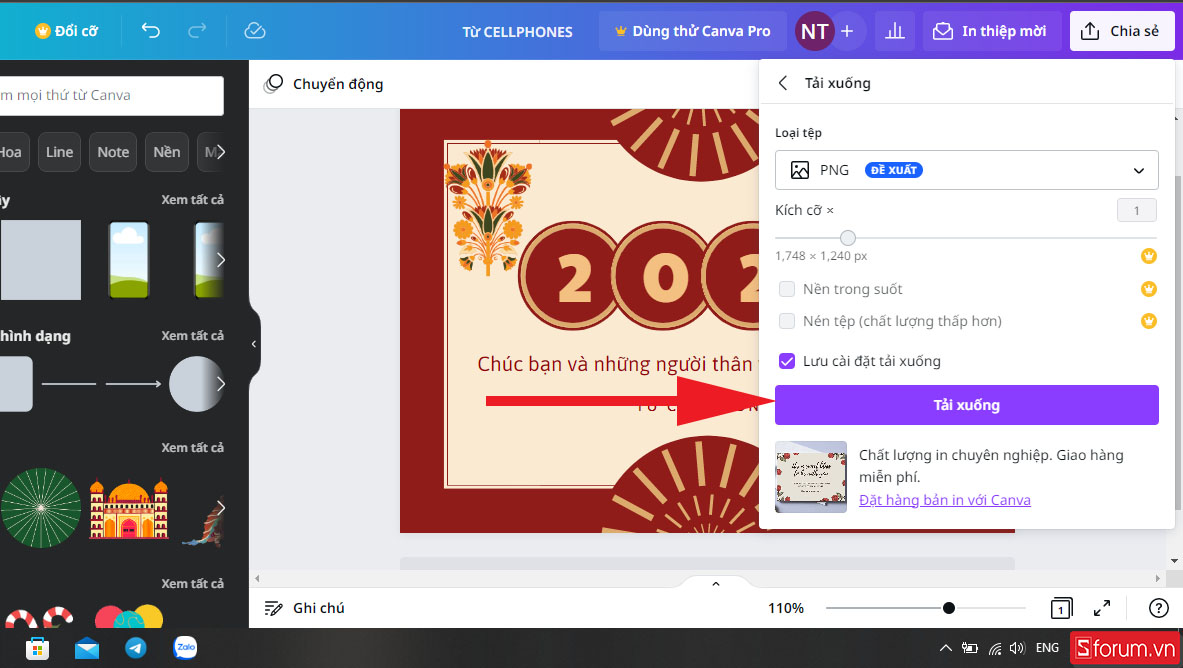Click the Canva Pro crown beside size slider

pos(1148,255)
